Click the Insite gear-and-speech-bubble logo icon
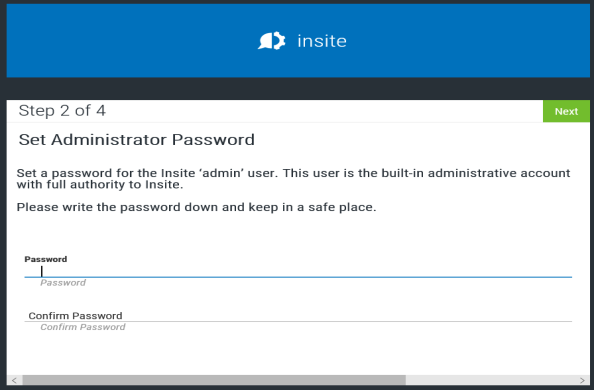Image resolution: width=594 pixels, height=390 pixels. (x=272, y=41)
